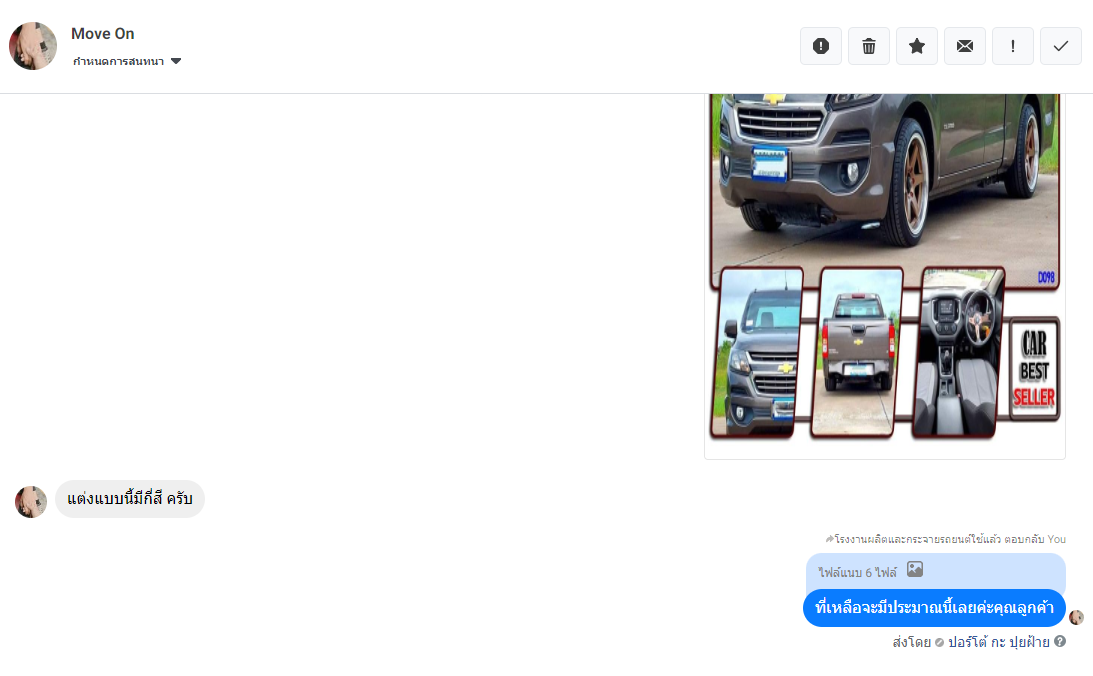Star this conversation as follow-up
This screenshot has height=676, width=1093.
click(x=917, y=46)
